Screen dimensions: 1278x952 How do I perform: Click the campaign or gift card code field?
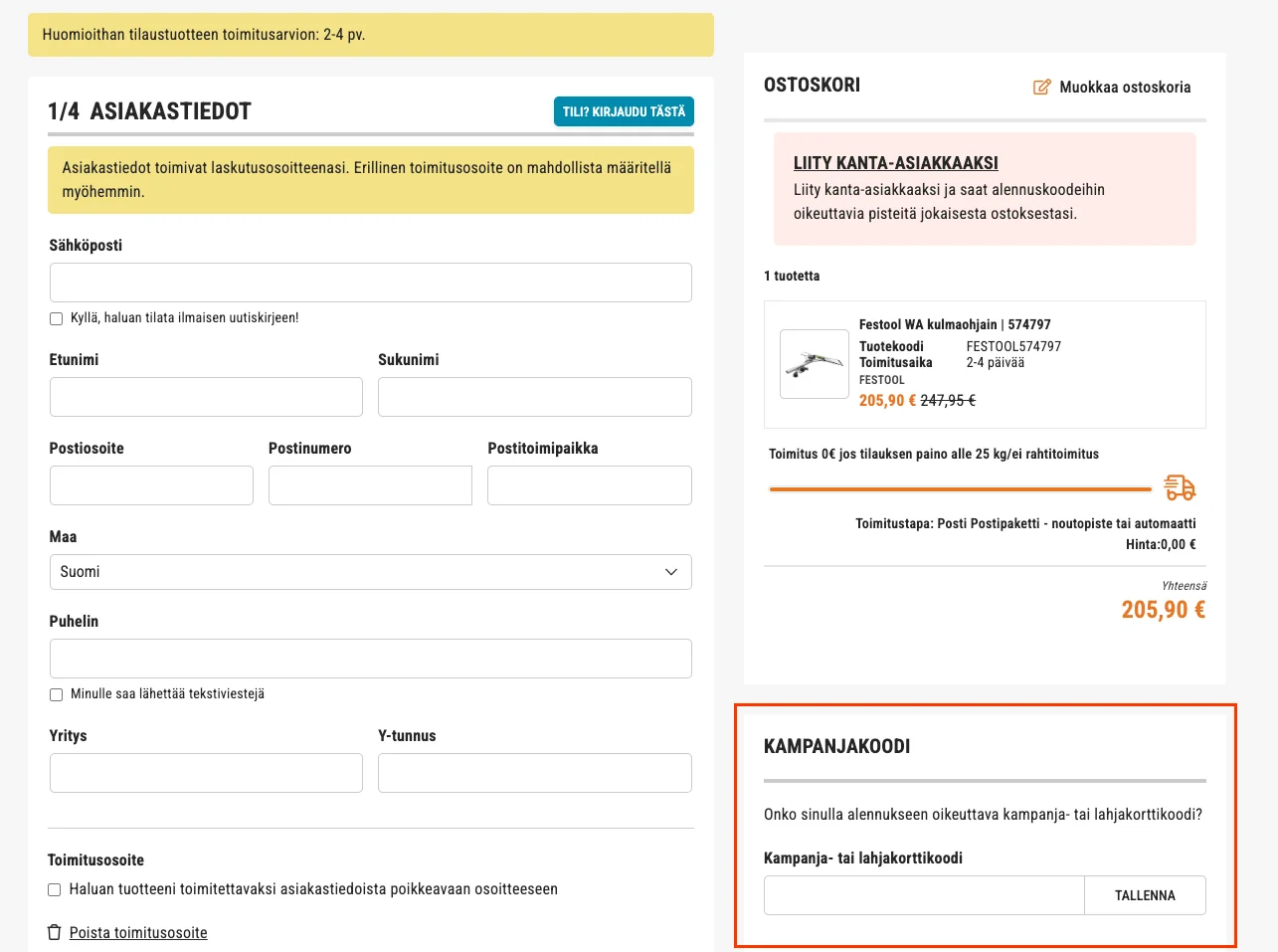pyautogui.click(x=924, y=895)
